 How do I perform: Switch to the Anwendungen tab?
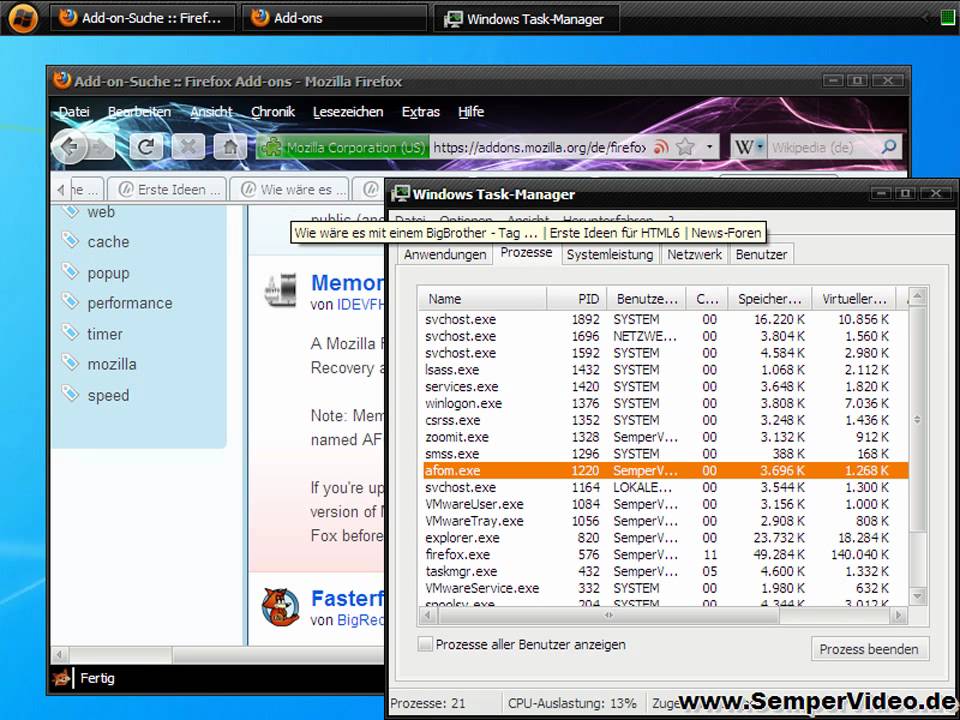[x=445, y=254]
